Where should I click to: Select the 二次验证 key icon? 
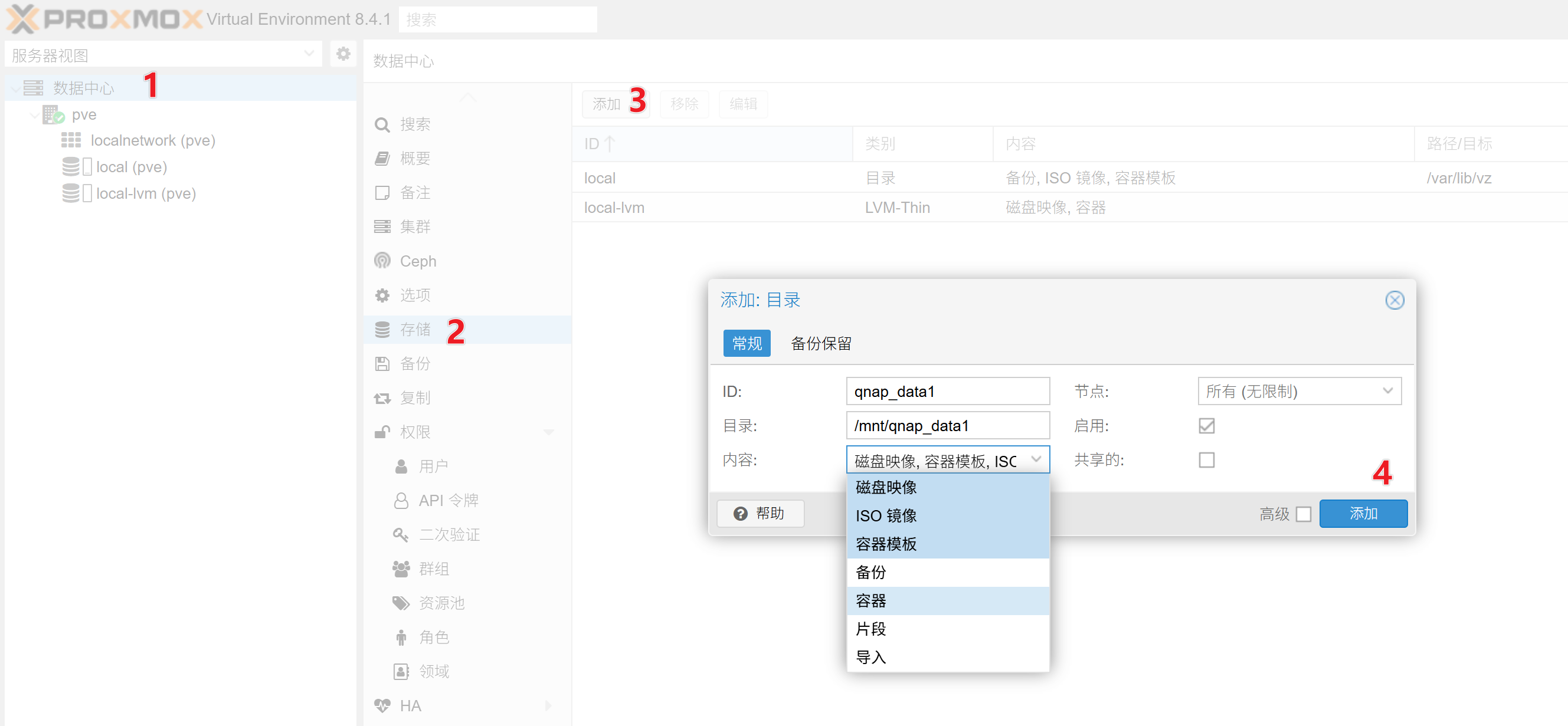pyautogui.click(x=400, y=534)
